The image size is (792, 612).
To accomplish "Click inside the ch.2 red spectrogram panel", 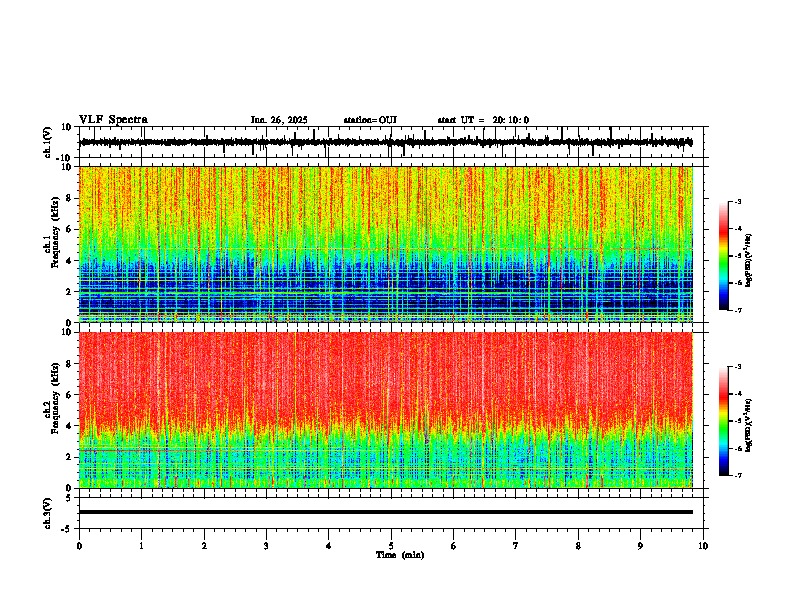I will [386, 410].
